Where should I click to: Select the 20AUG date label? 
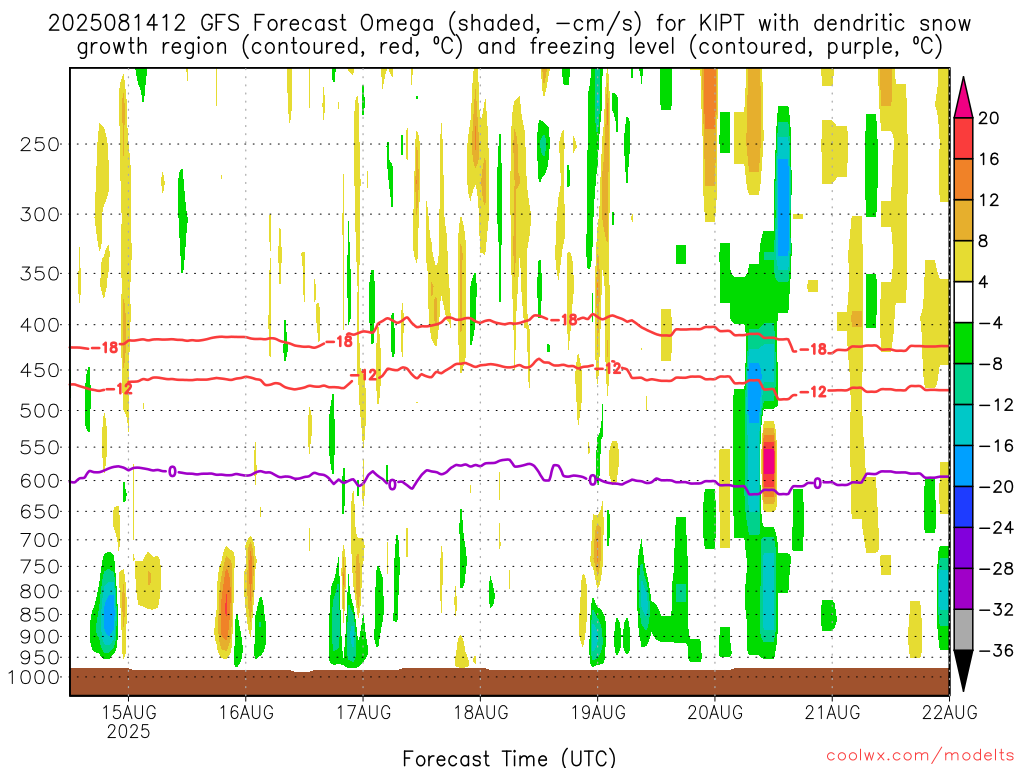pos(715,712)
